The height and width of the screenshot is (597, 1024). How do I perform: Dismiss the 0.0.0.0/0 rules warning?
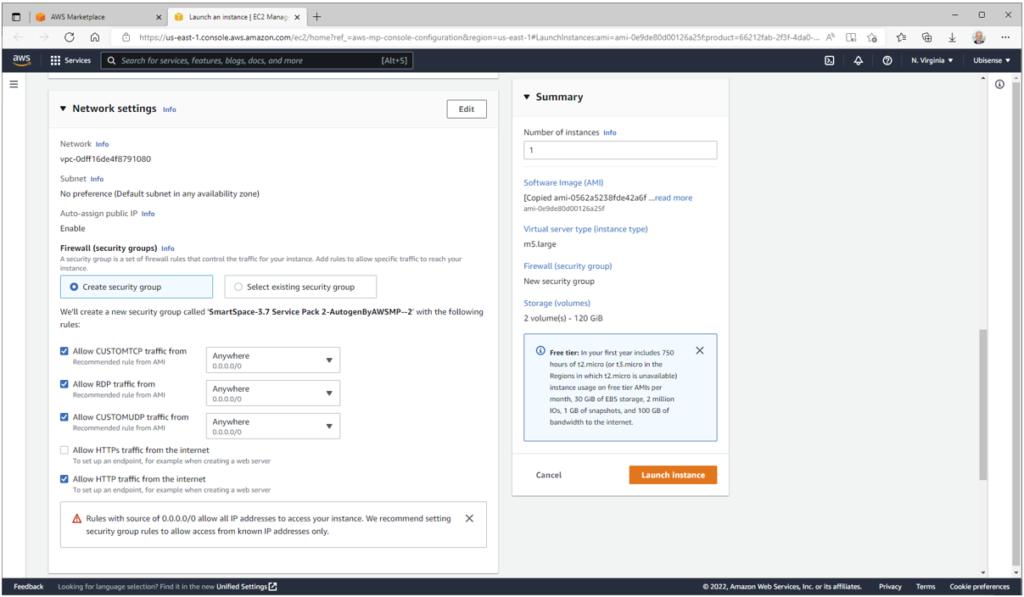(469, 519)
